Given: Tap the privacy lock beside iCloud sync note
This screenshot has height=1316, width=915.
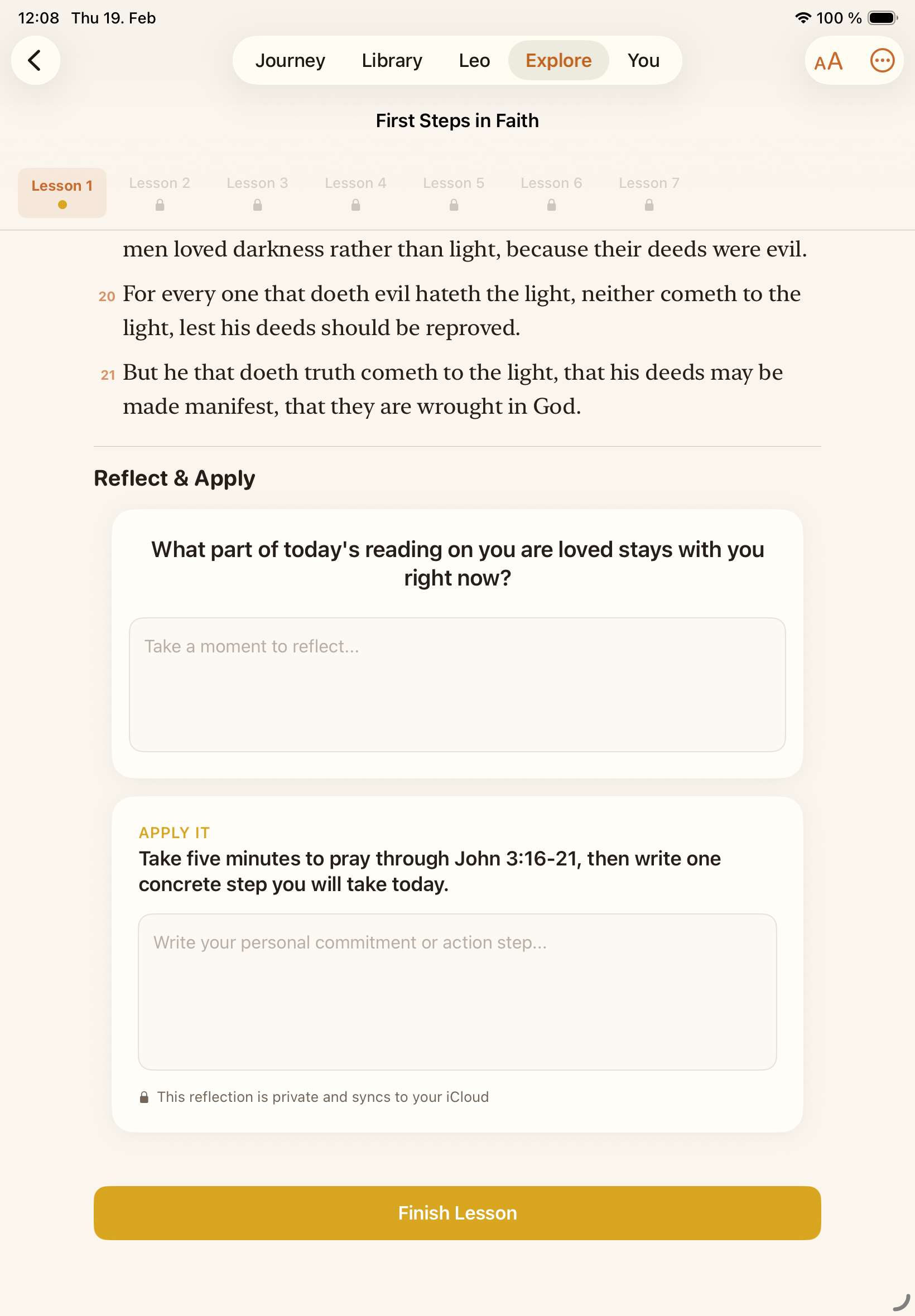Looking at the screenshot, I should coord(144,1096).
